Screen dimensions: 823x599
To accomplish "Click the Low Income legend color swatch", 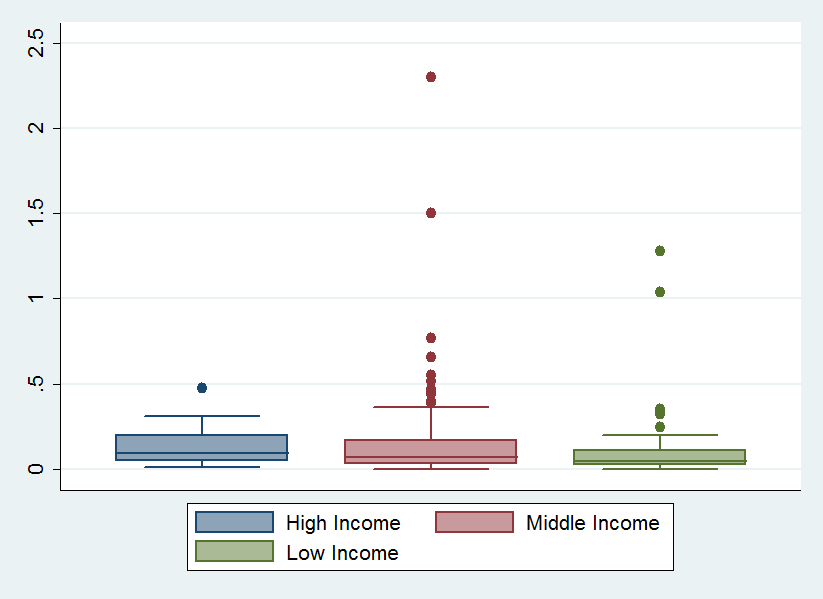I will [x=234, y=552].
